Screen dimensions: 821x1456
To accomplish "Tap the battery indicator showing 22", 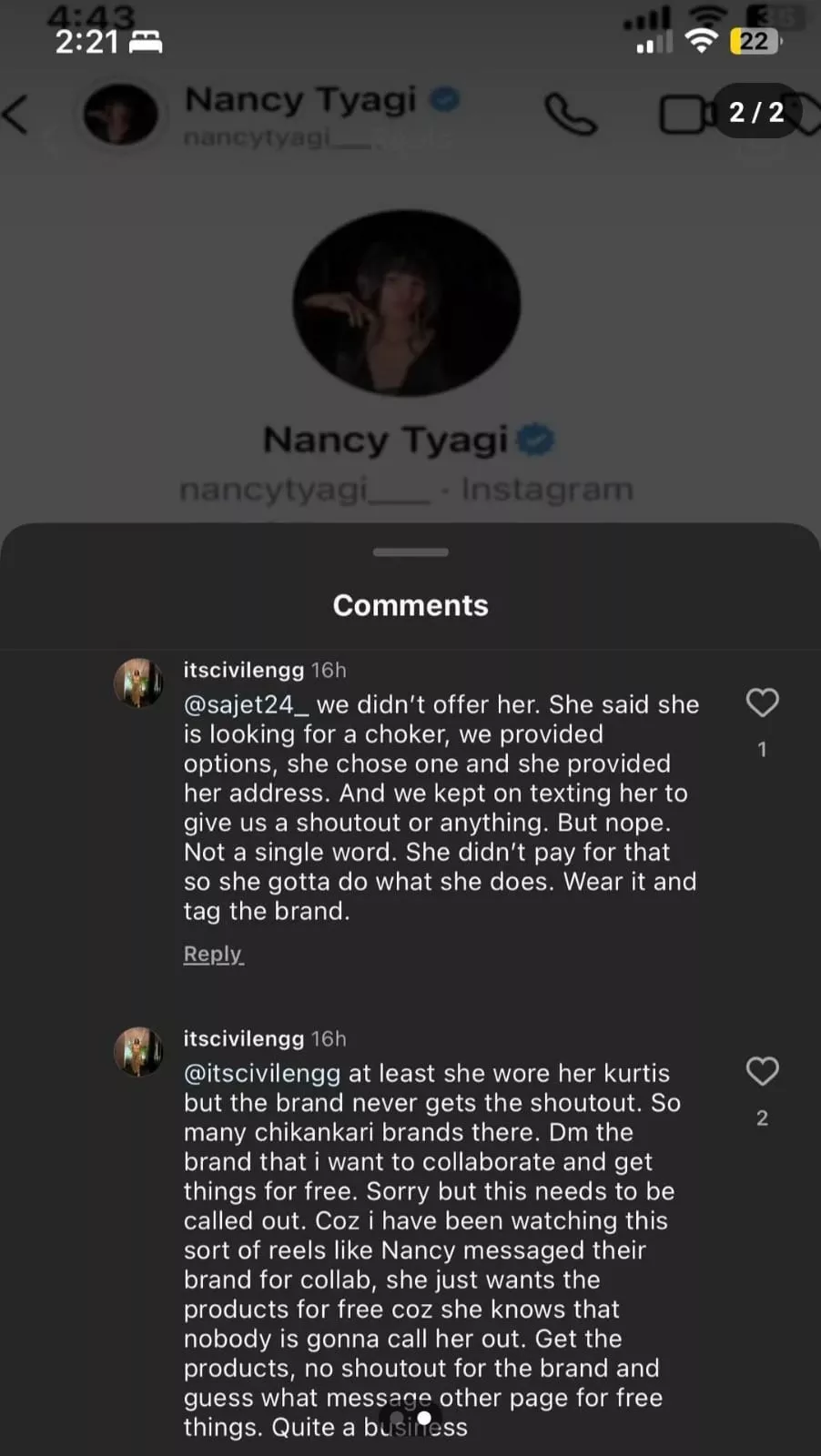I will coord(755,41).
